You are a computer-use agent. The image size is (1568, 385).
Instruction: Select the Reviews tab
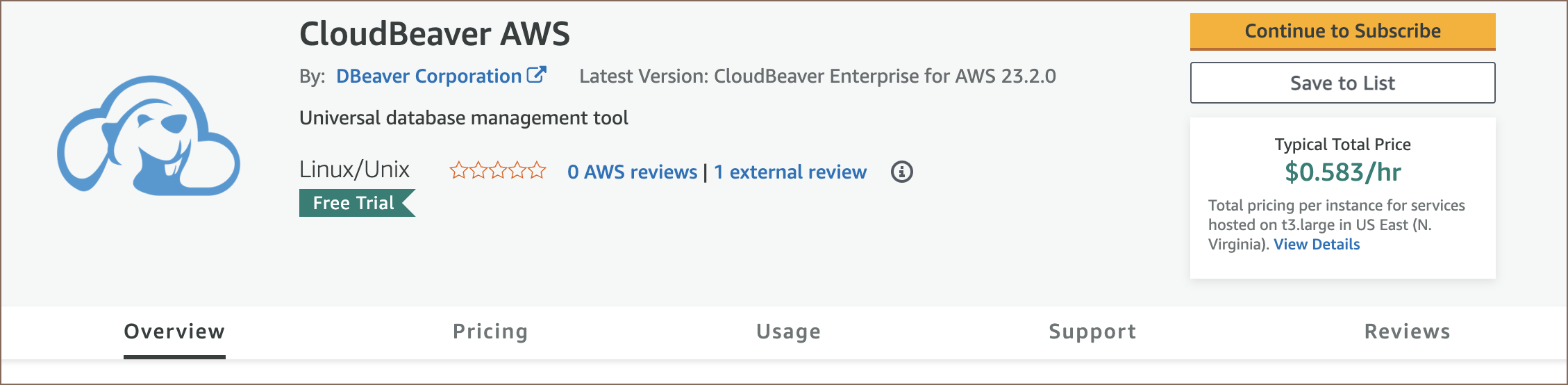coord(1407,331)
